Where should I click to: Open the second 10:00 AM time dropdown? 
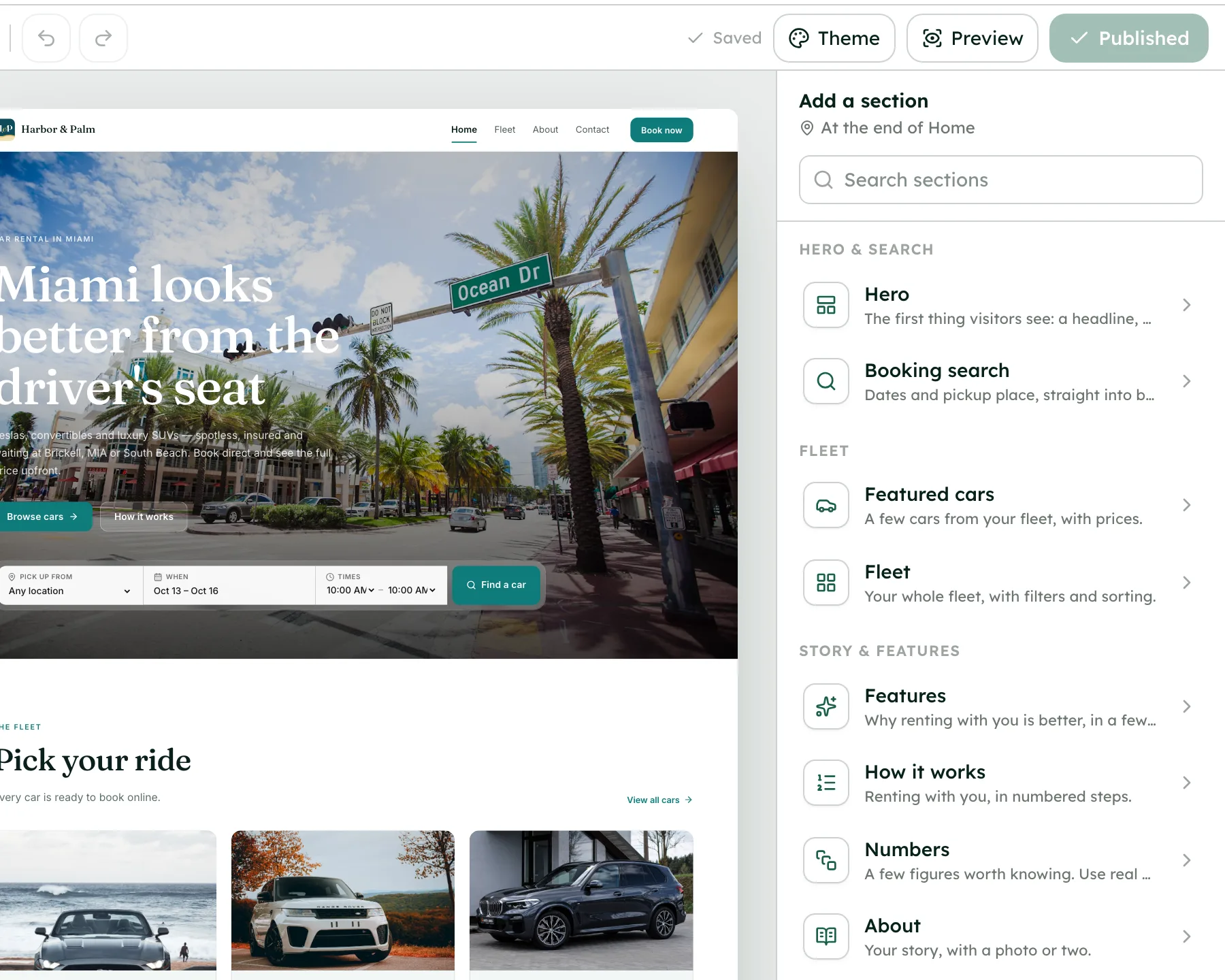(x=412, y=590)
